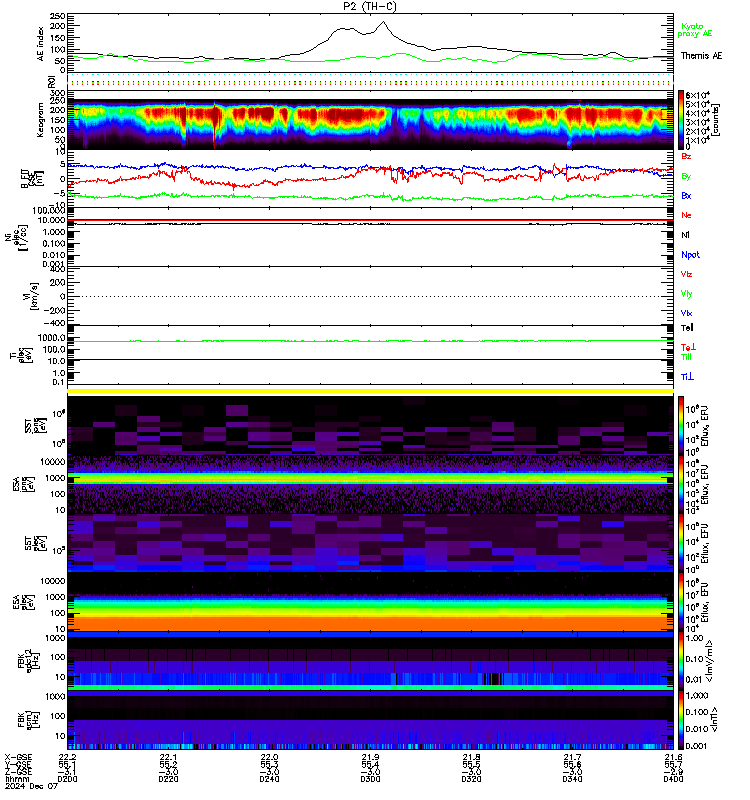Click the FBK scm1 nT color bar

click(x=681, y=720)
